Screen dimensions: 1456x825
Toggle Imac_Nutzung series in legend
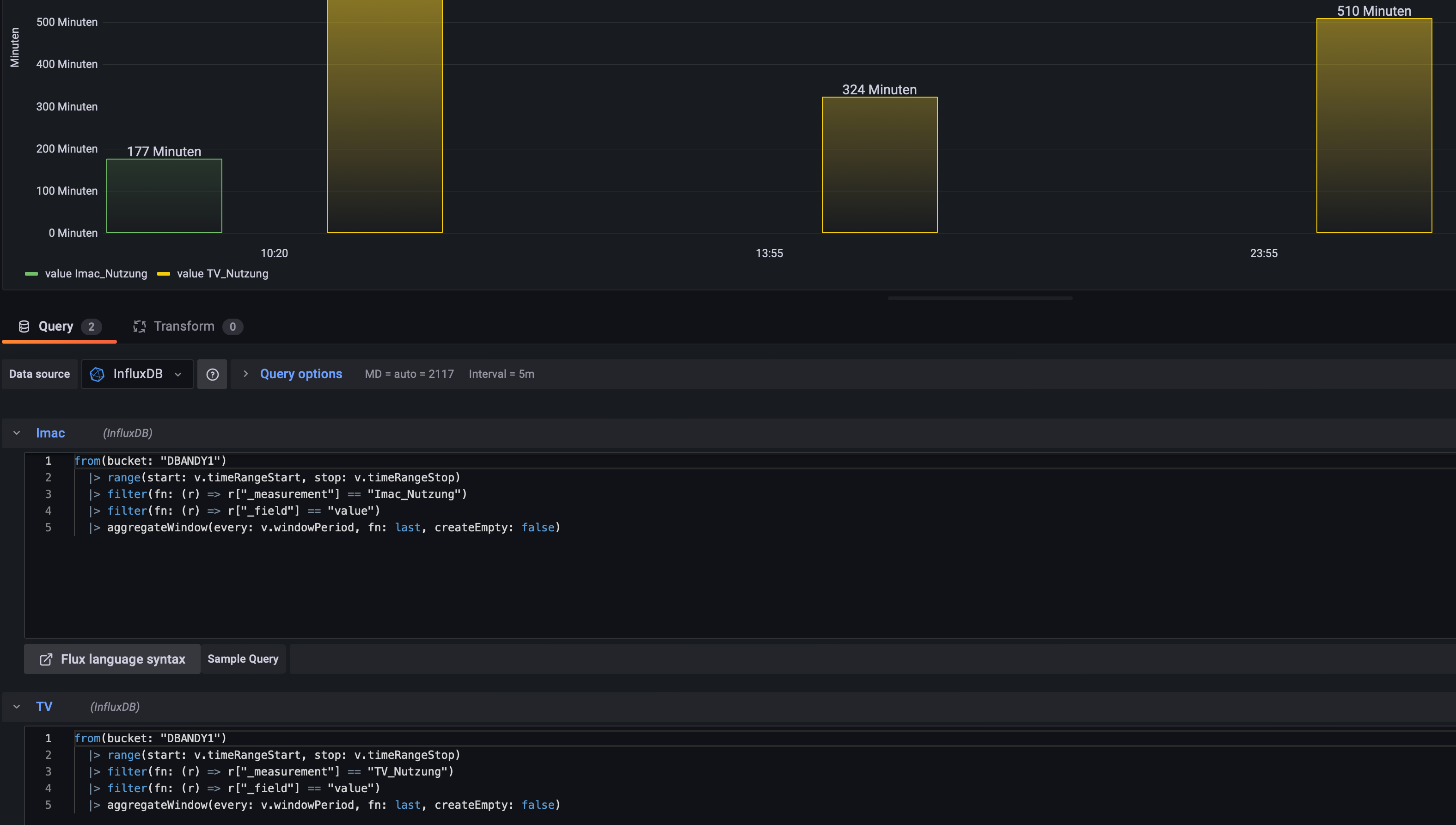pos(96,274)
